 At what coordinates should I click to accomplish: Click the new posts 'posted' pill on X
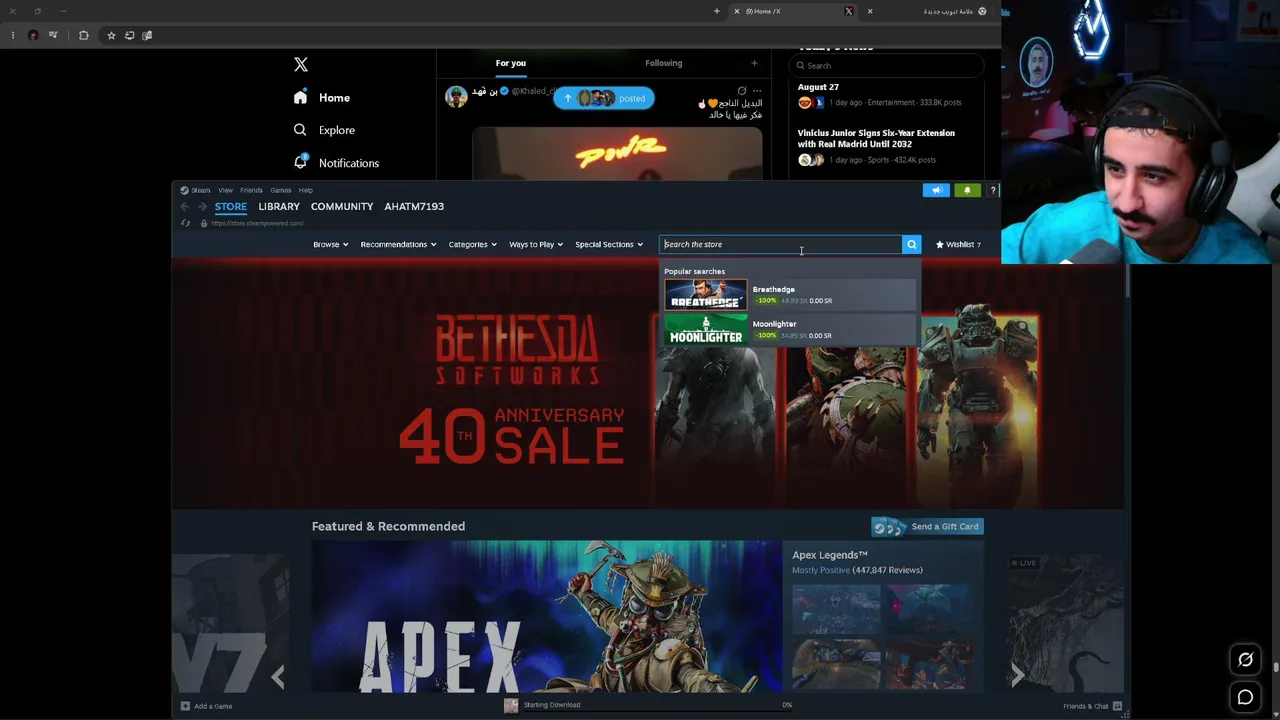604,98
